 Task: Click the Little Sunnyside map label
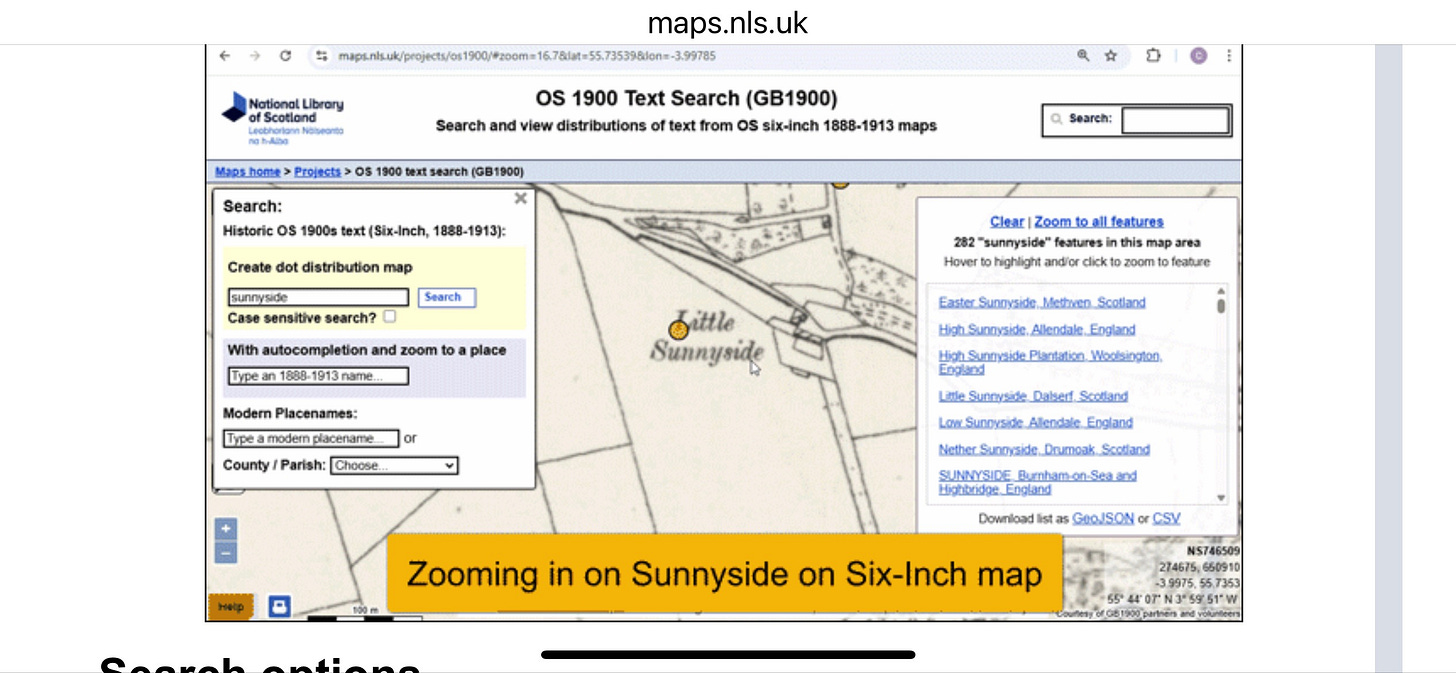point(708,337)
